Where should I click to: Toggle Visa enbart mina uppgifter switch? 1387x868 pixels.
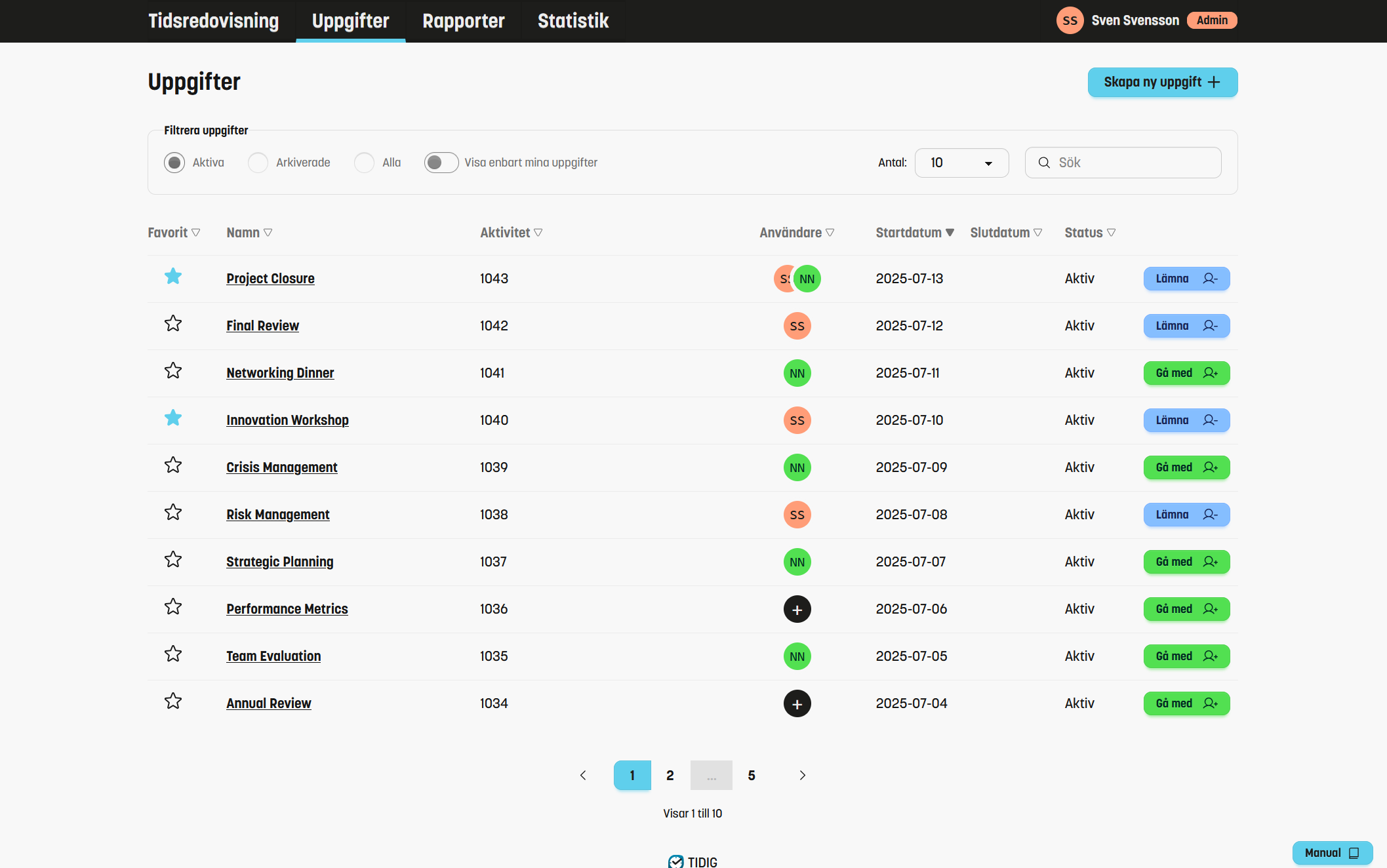441,163
